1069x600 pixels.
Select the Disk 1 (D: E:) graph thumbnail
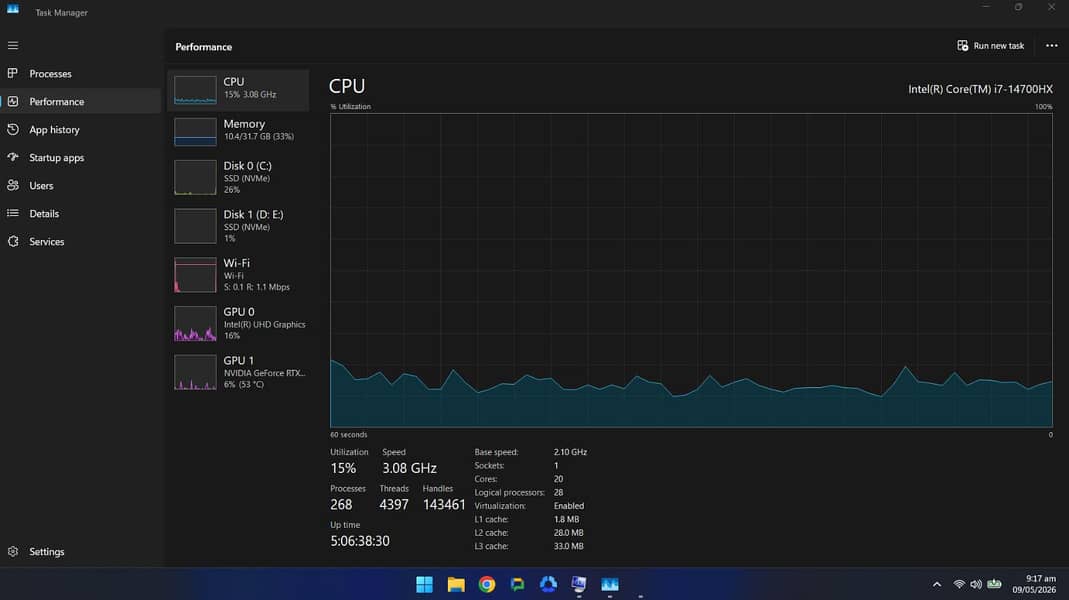[x=195, y=226]
